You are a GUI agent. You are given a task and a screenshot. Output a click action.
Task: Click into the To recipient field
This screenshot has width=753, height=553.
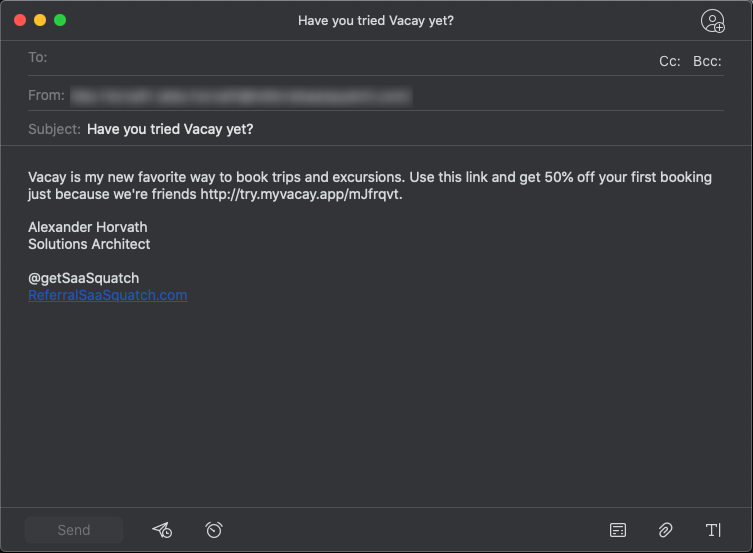point(340,58)
